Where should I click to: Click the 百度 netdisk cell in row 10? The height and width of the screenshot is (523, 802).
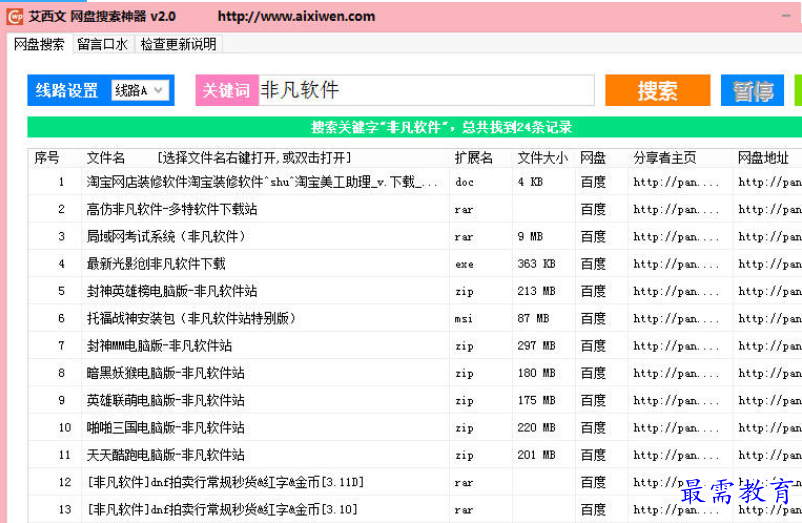point(593,428)
